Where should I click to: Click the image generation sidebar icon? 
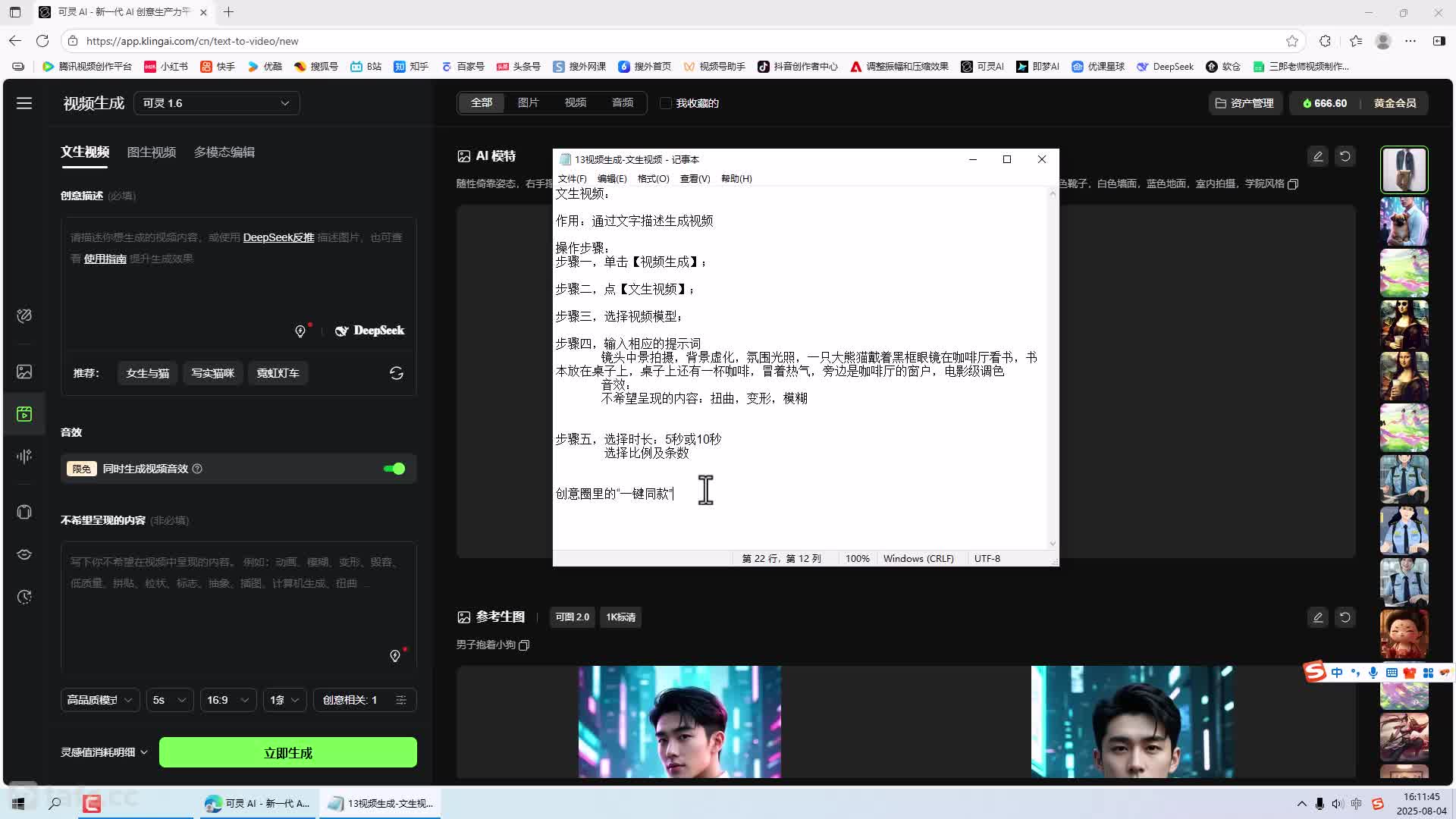(24, 372)
